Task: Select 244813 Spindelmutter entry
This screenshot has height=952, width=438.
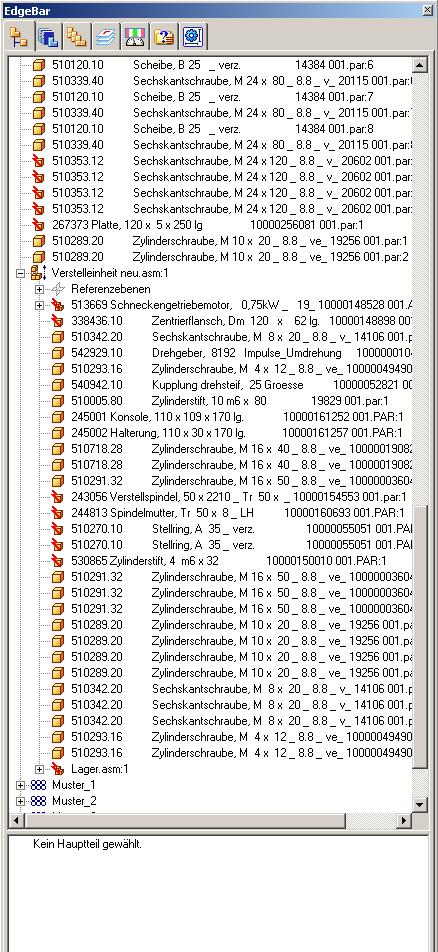Action: [x=237, y=512]
